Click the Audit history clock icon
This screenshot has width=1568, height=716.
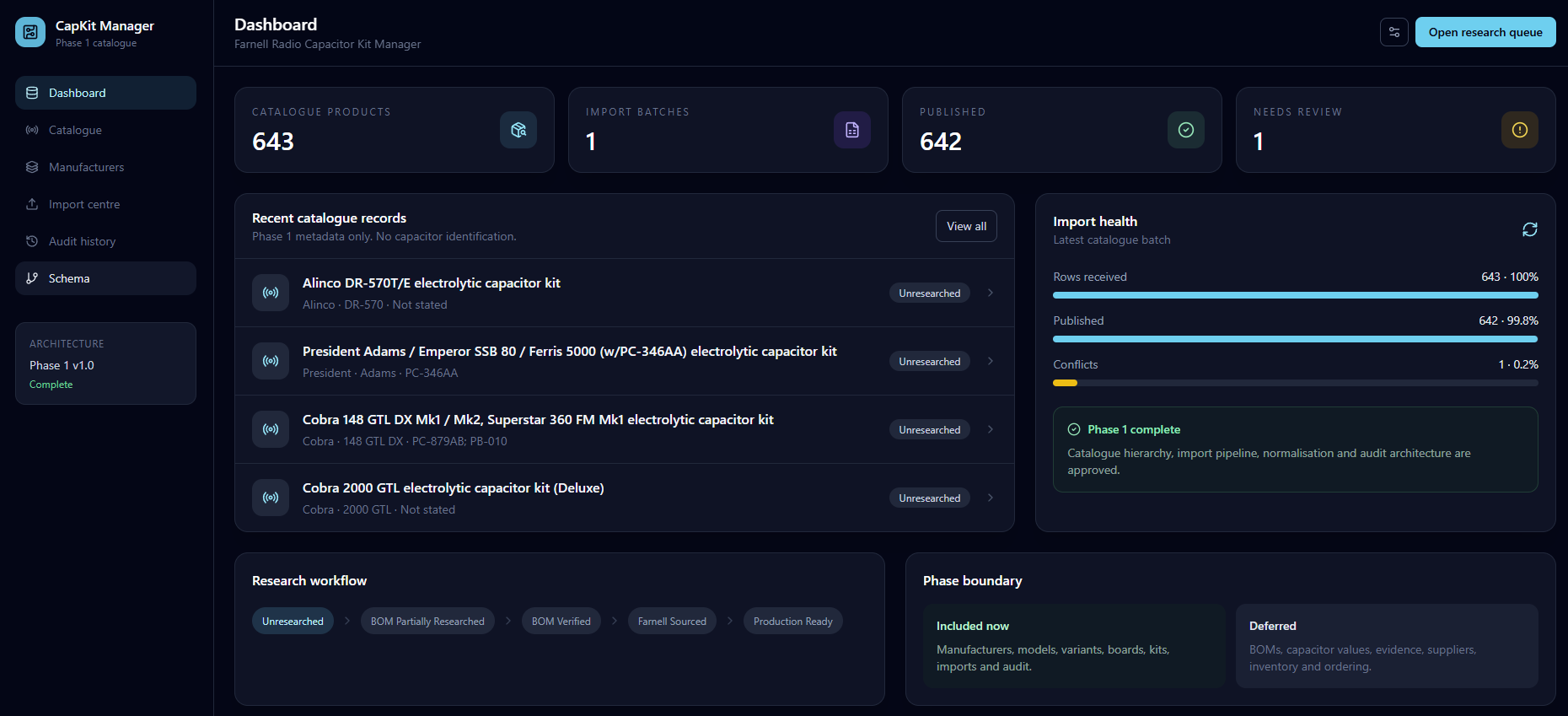point(32,241)
